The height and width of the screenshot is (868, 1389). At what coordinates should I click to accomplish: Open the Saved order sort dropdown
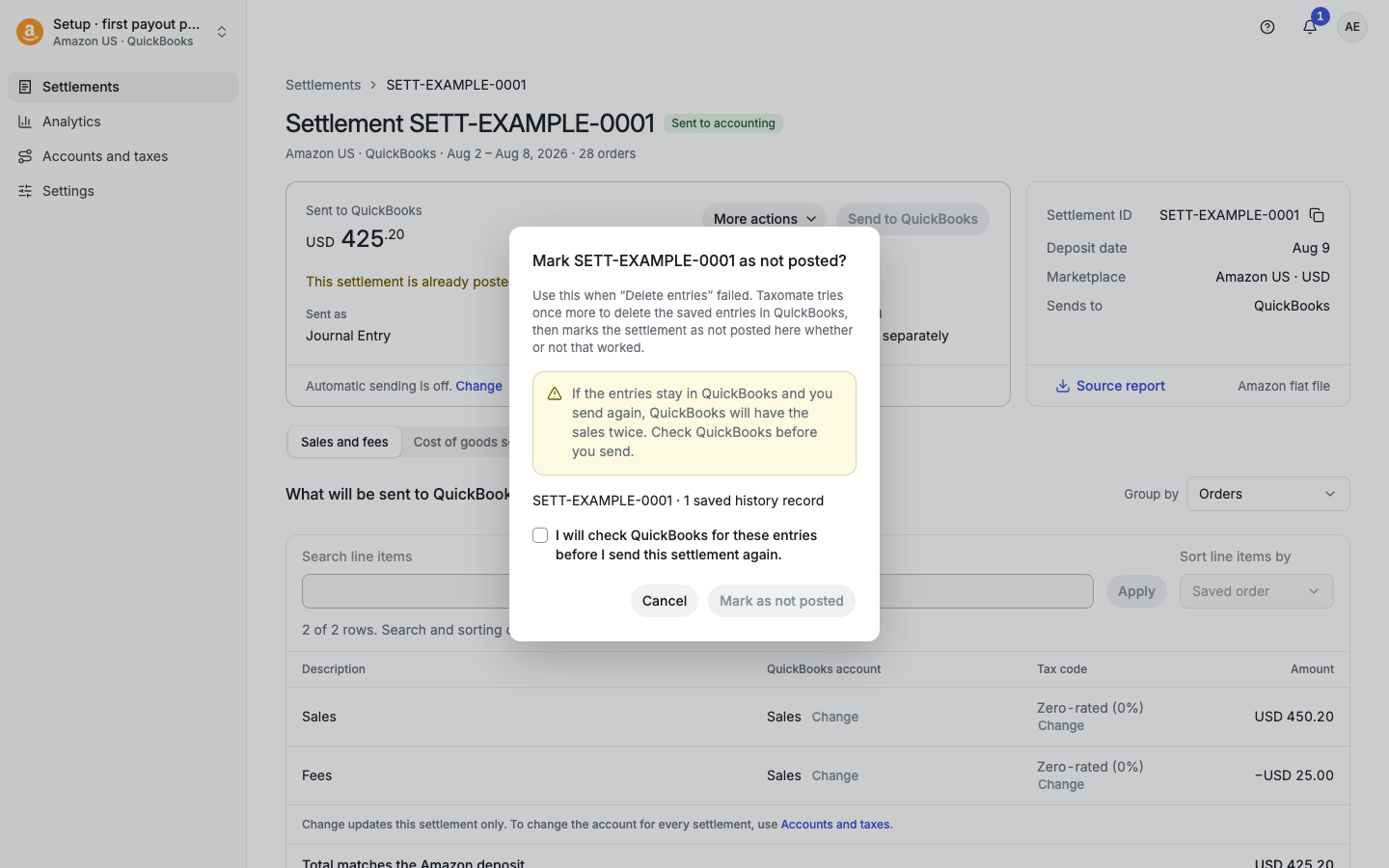click(x=1256, y=591)
